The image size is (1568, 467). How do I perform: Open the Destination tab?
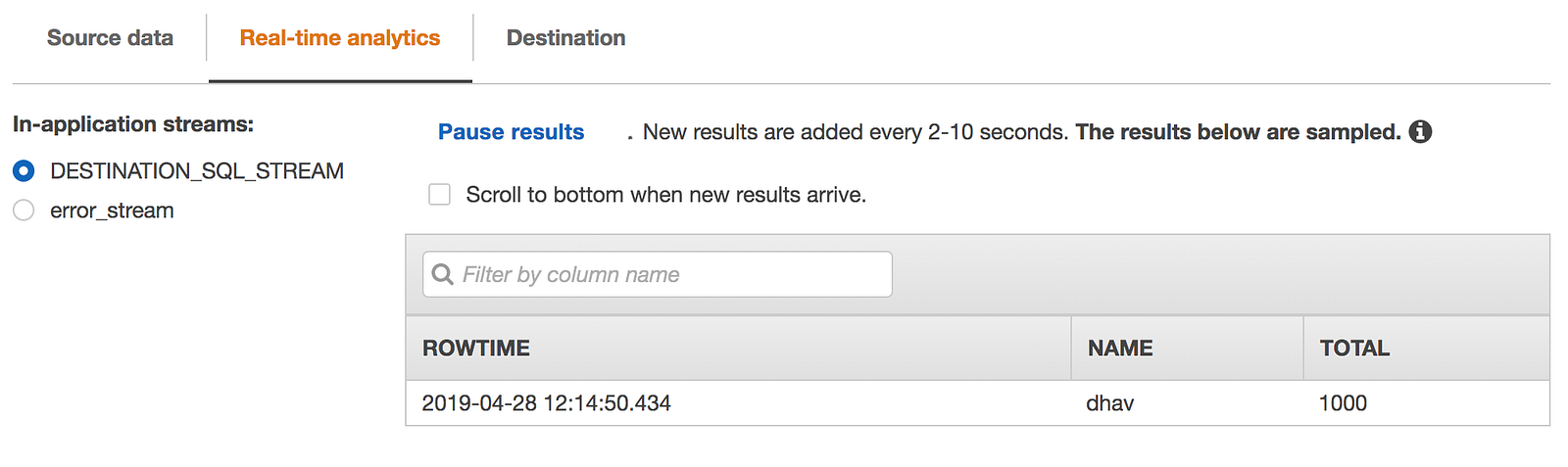(x=565, y=38)
